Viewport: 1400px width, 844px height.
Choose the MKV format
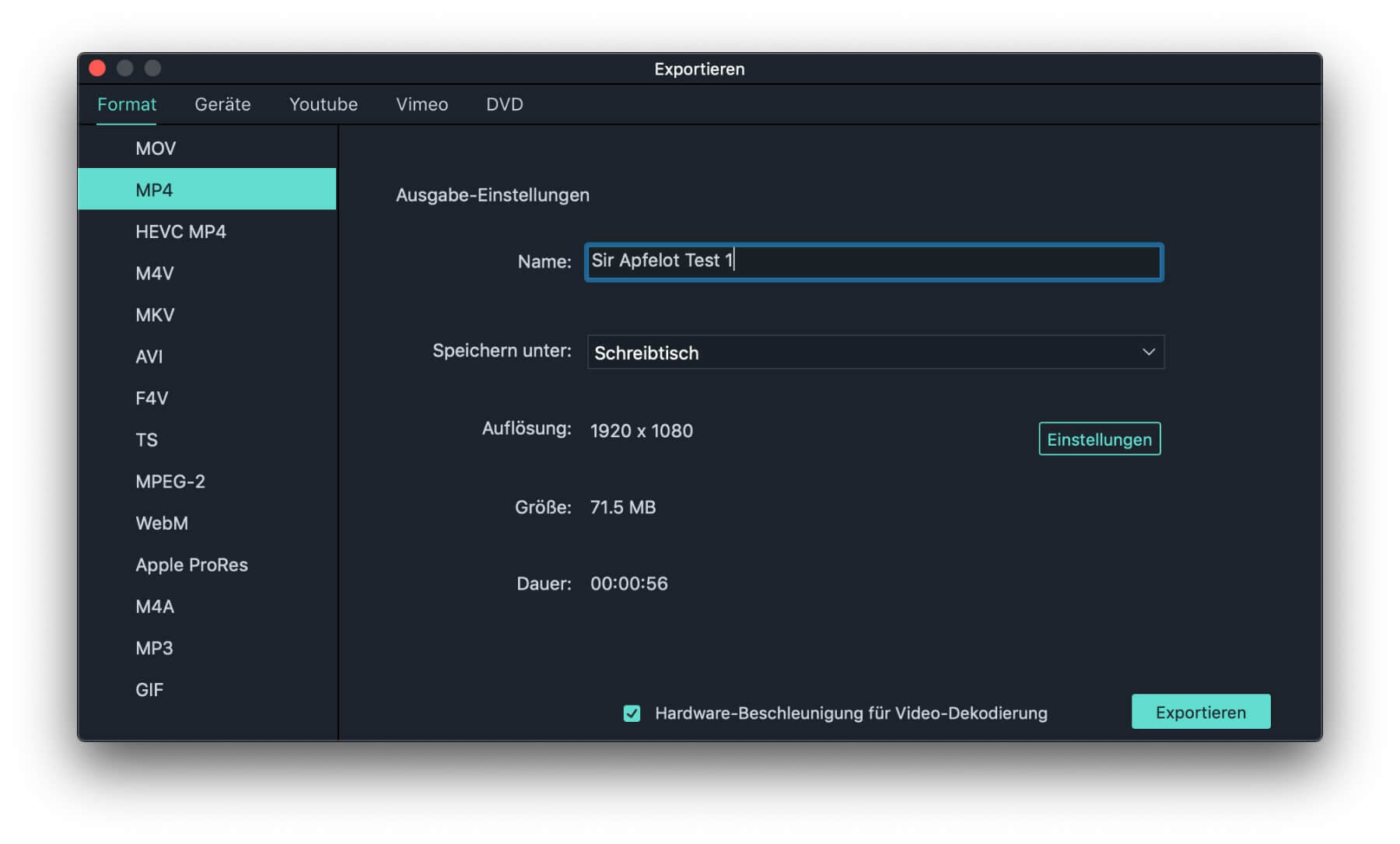tap(207, 314)
